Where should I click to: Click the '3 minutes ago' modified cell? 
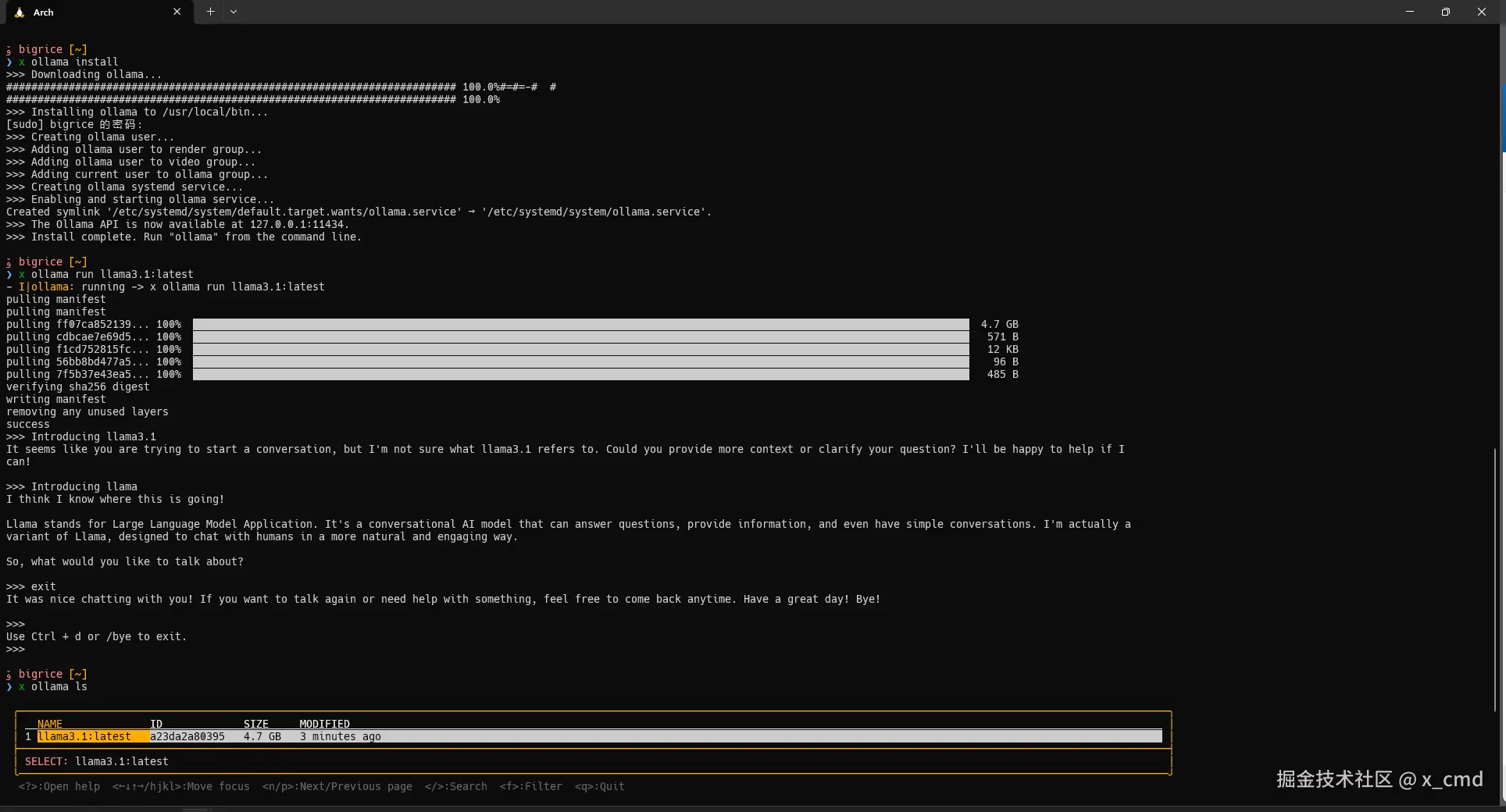pyautogui.click(x=341, y=736)
